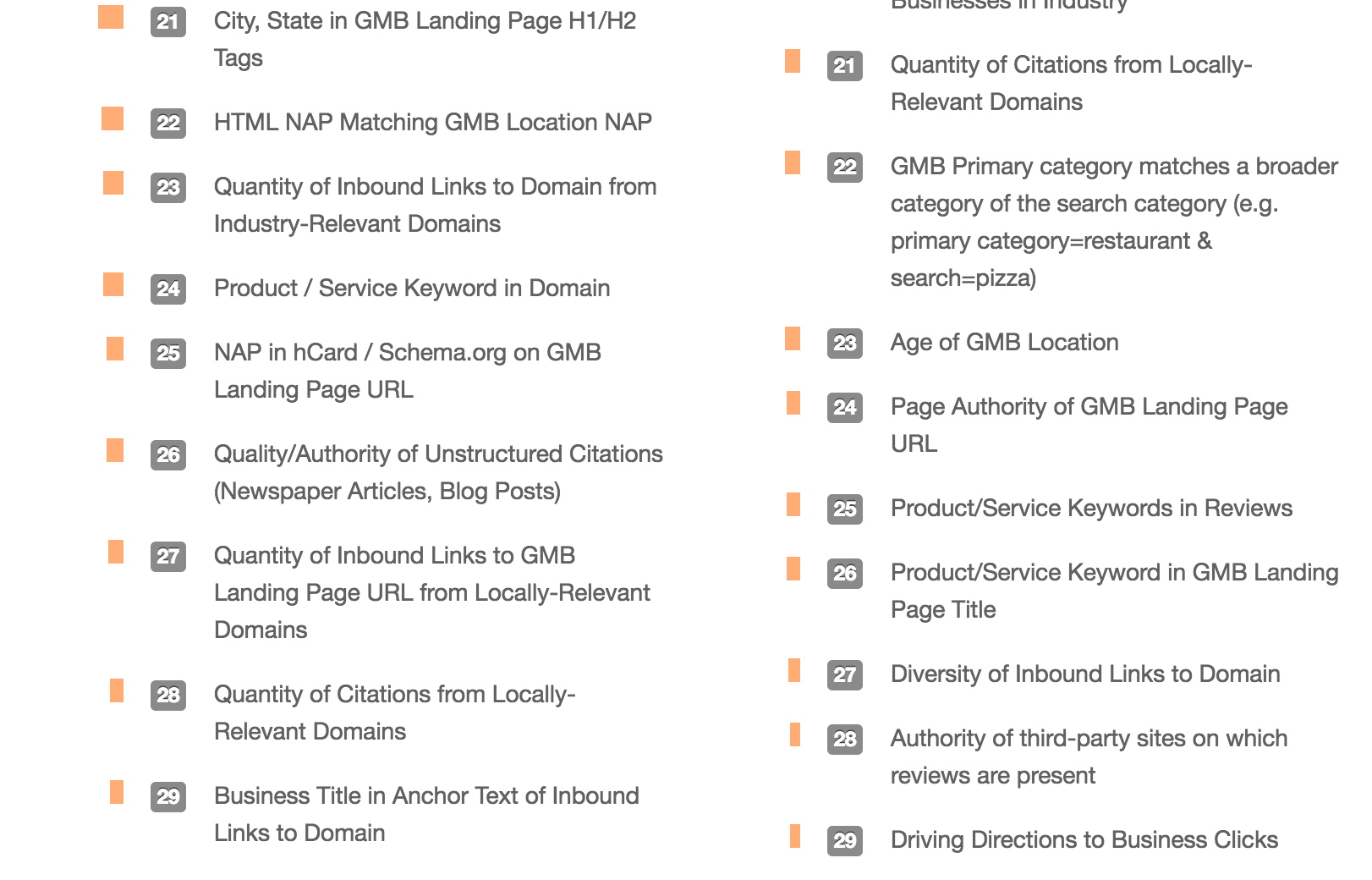
Task: Click orange score bar for 'HTML NAP Matching' row
Action: click(113, 118)
